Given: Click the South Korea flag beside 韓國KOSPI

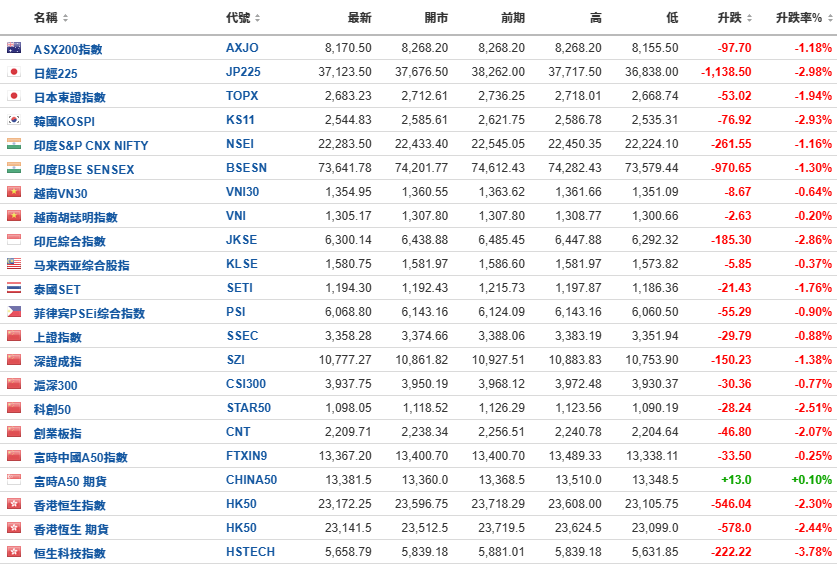Looking at the screenshot, I should [x=14, y=120].
